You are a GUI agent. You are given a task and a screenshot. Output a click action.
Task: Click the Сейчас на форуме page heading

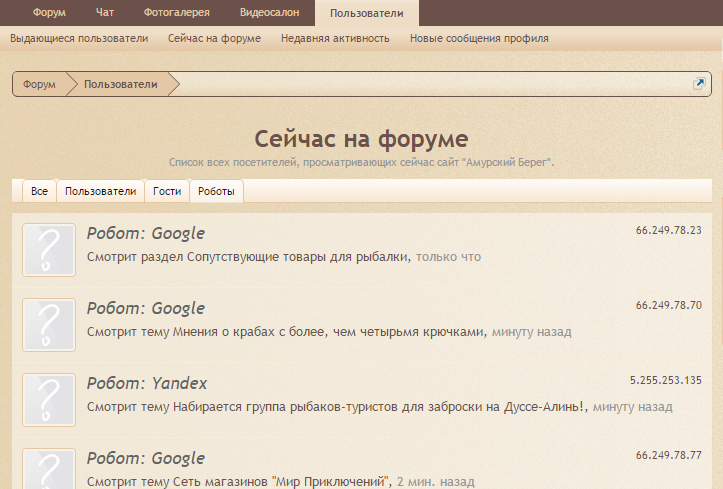click(362, 139)
